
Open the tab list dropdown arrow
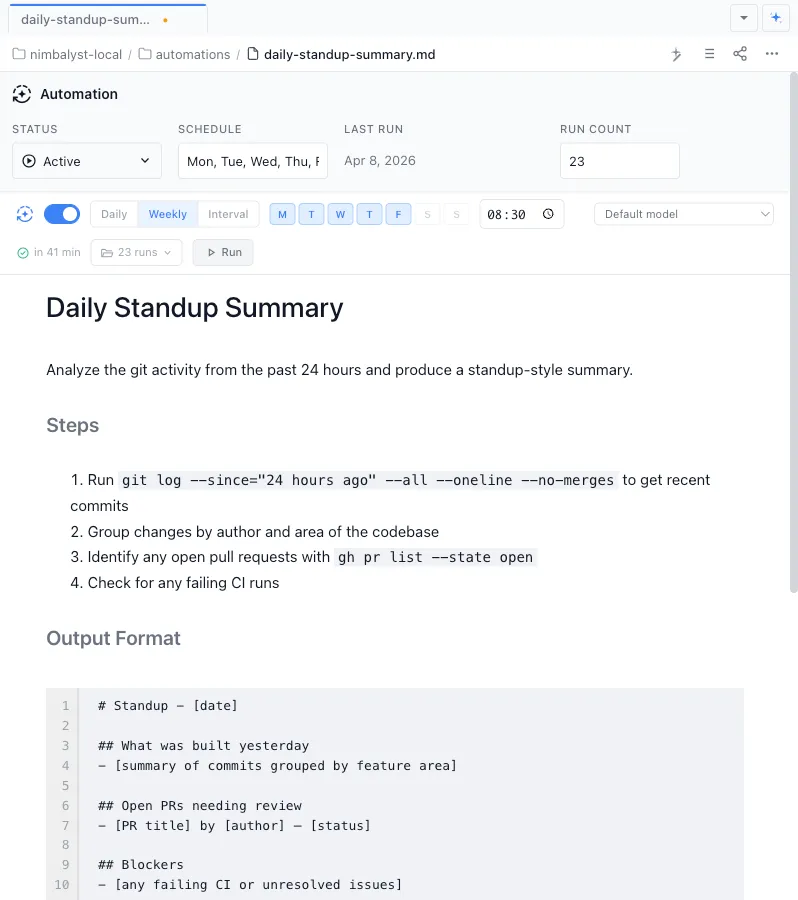point(743,18)
